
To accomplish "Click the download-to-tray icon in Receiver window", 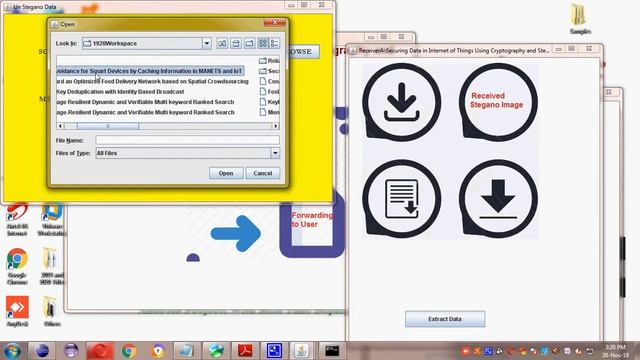I will point(402,102).
